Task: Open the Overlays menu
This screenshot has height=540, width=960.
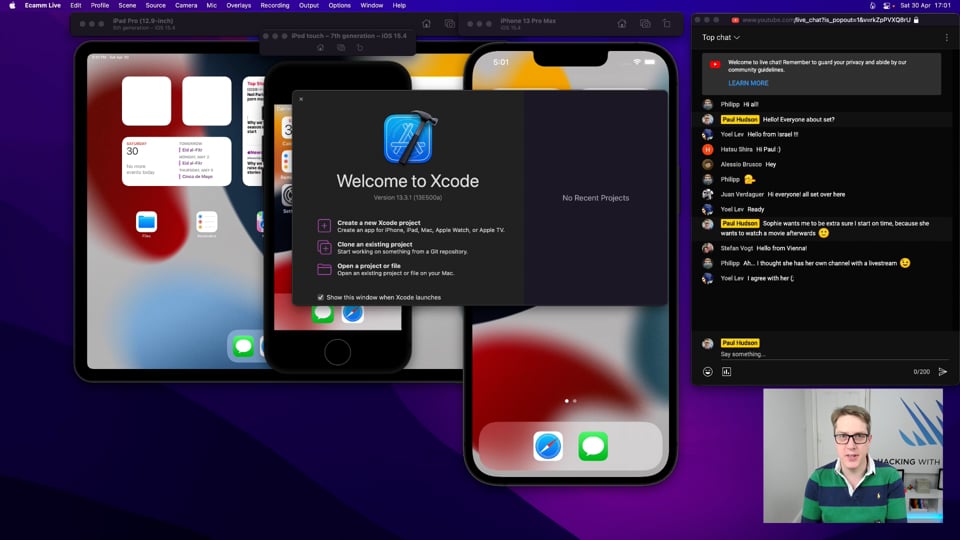Action: (238, 6)
